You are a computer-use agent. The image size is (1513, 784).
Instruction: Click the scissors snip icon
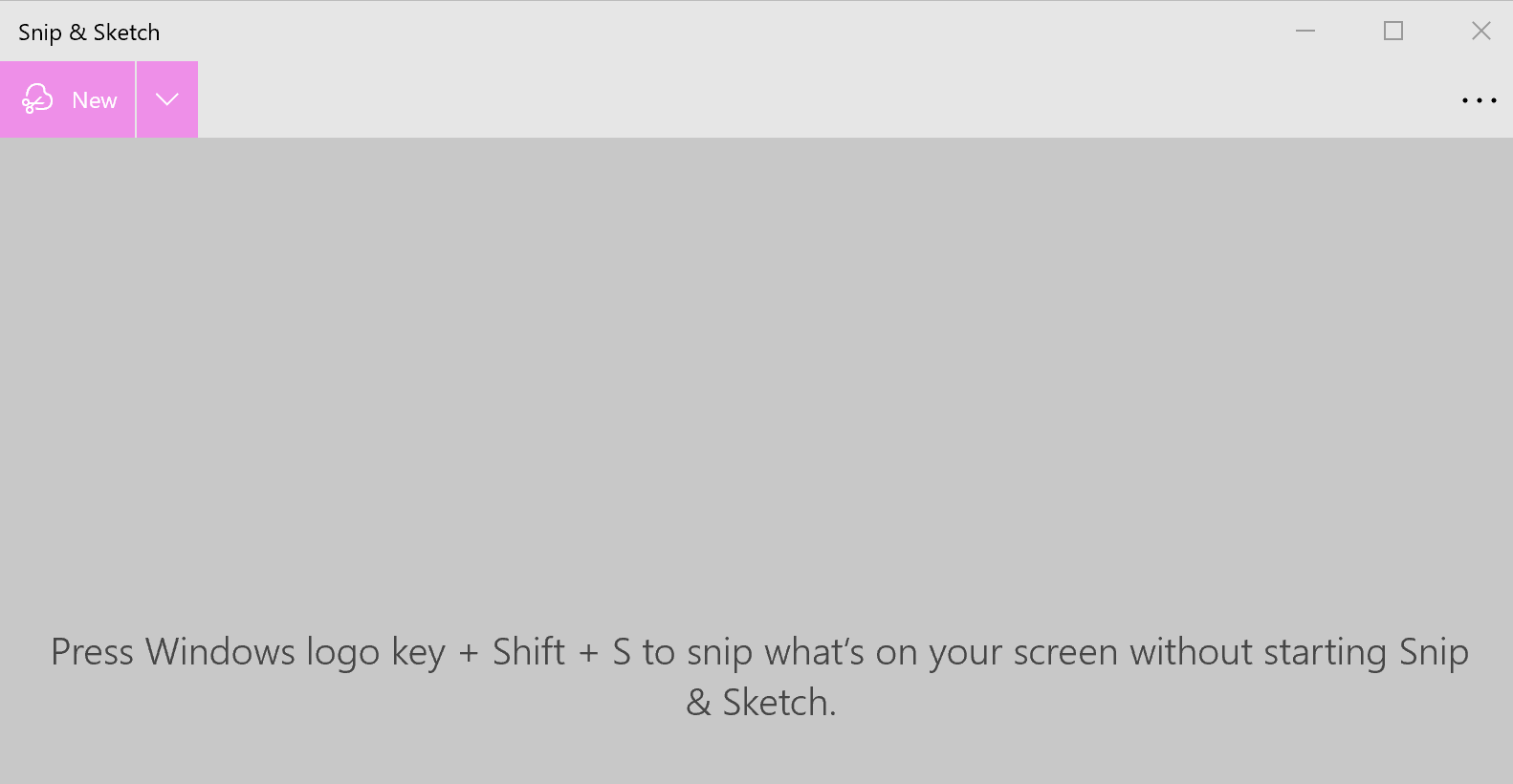pyautogui.click(x=37, y=99)
